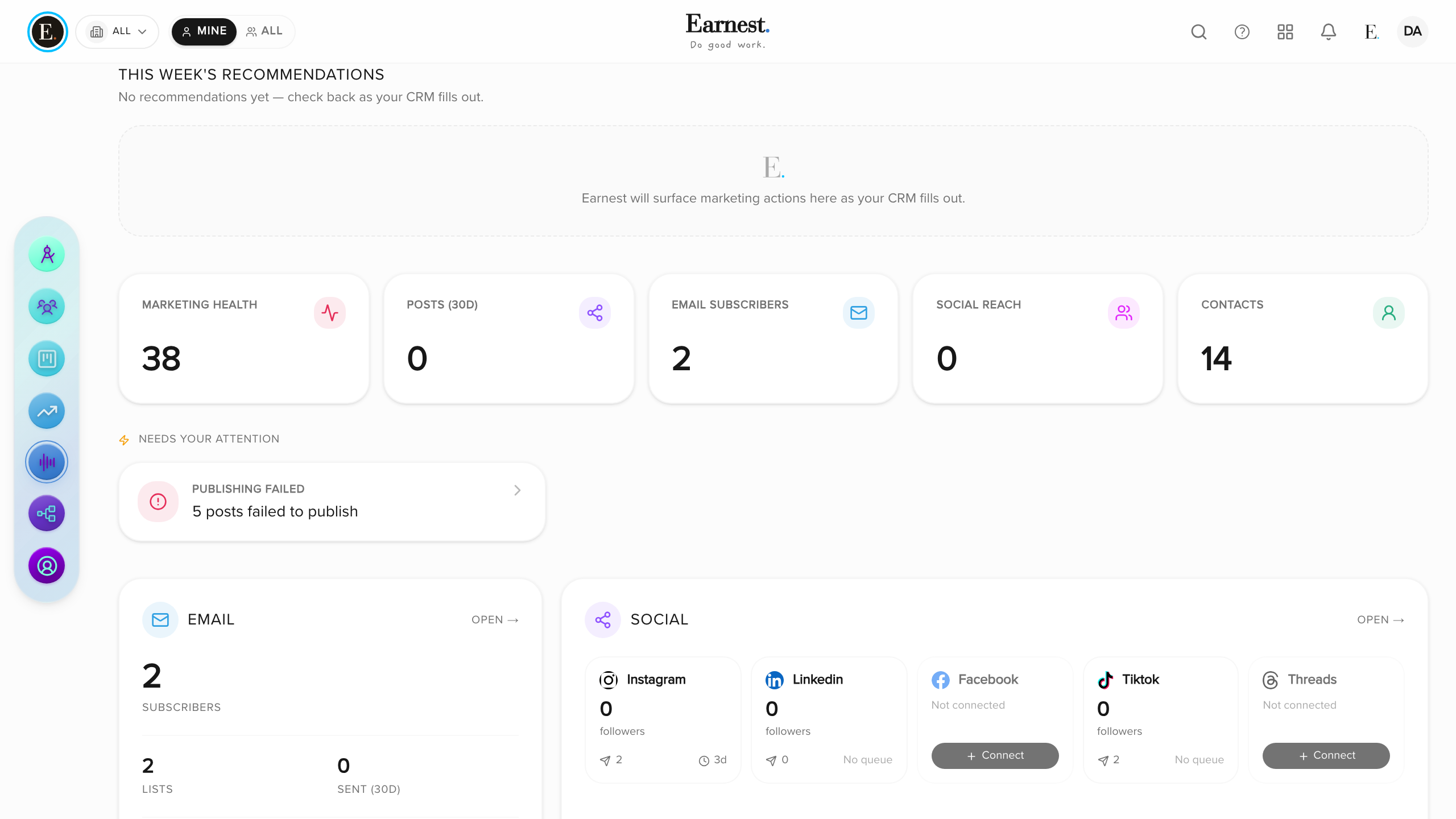The width and height of the screenshot is (1456, 819).
Task: Open the Email section link
Action: [495, 620]
